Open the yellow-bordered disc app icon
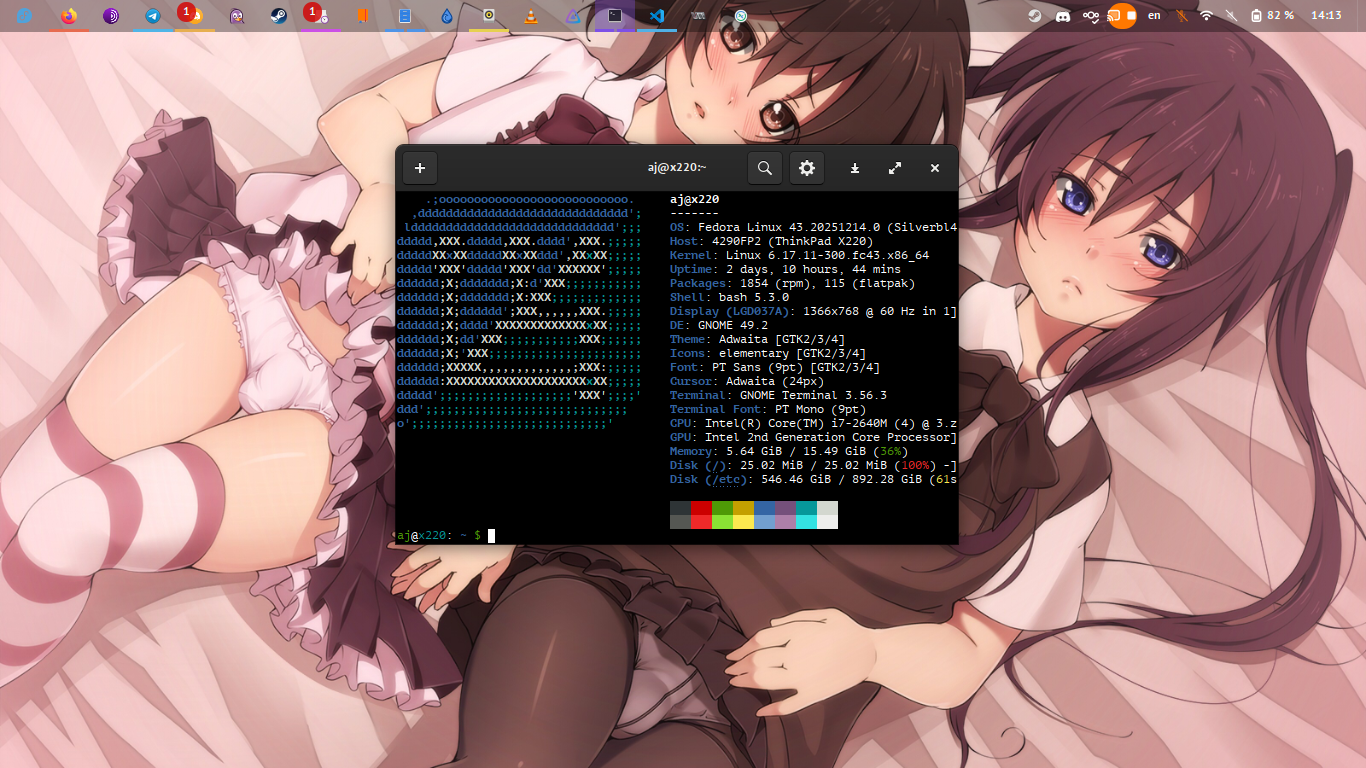 [x=488, y=16]
